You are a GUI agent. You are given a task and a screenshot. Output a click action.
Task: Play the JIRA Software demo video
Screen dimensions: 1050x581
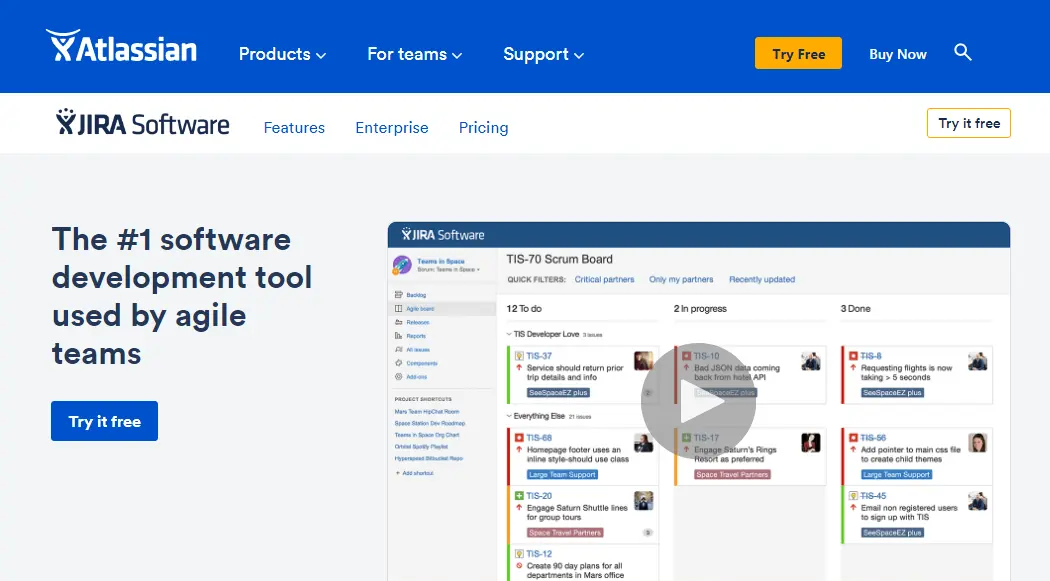click(698, 401)
